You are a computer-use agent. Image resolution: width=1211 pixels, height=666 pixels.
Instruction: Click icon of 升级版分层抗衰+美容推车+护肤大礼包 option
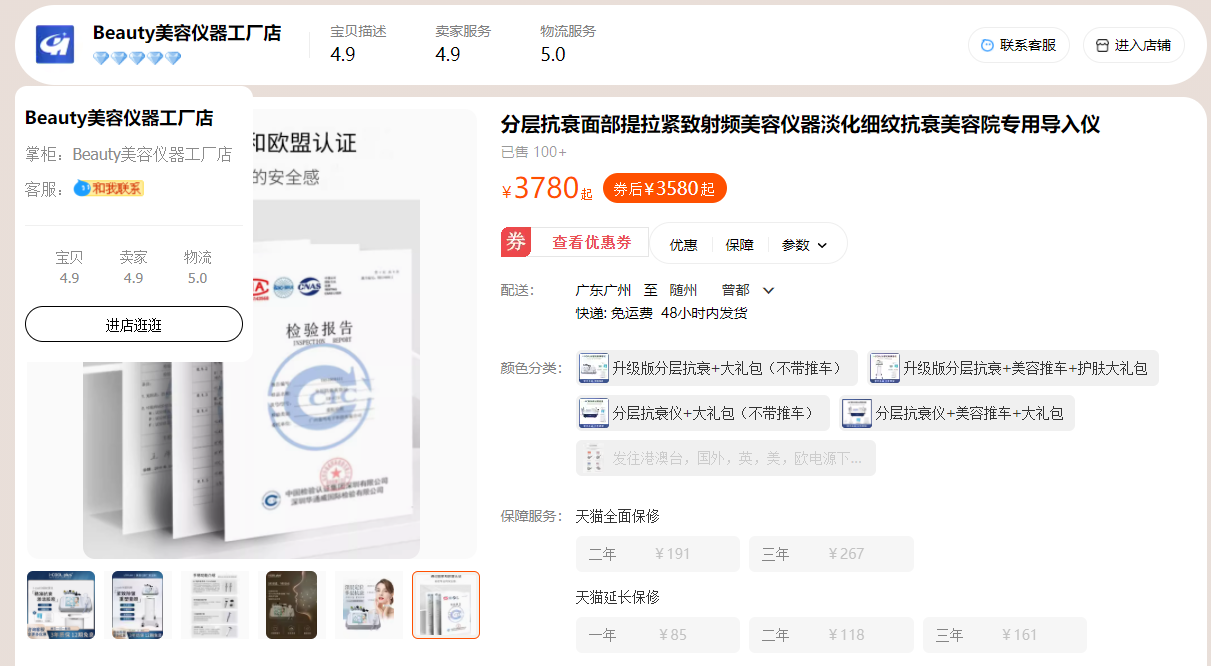pos(885,368)
